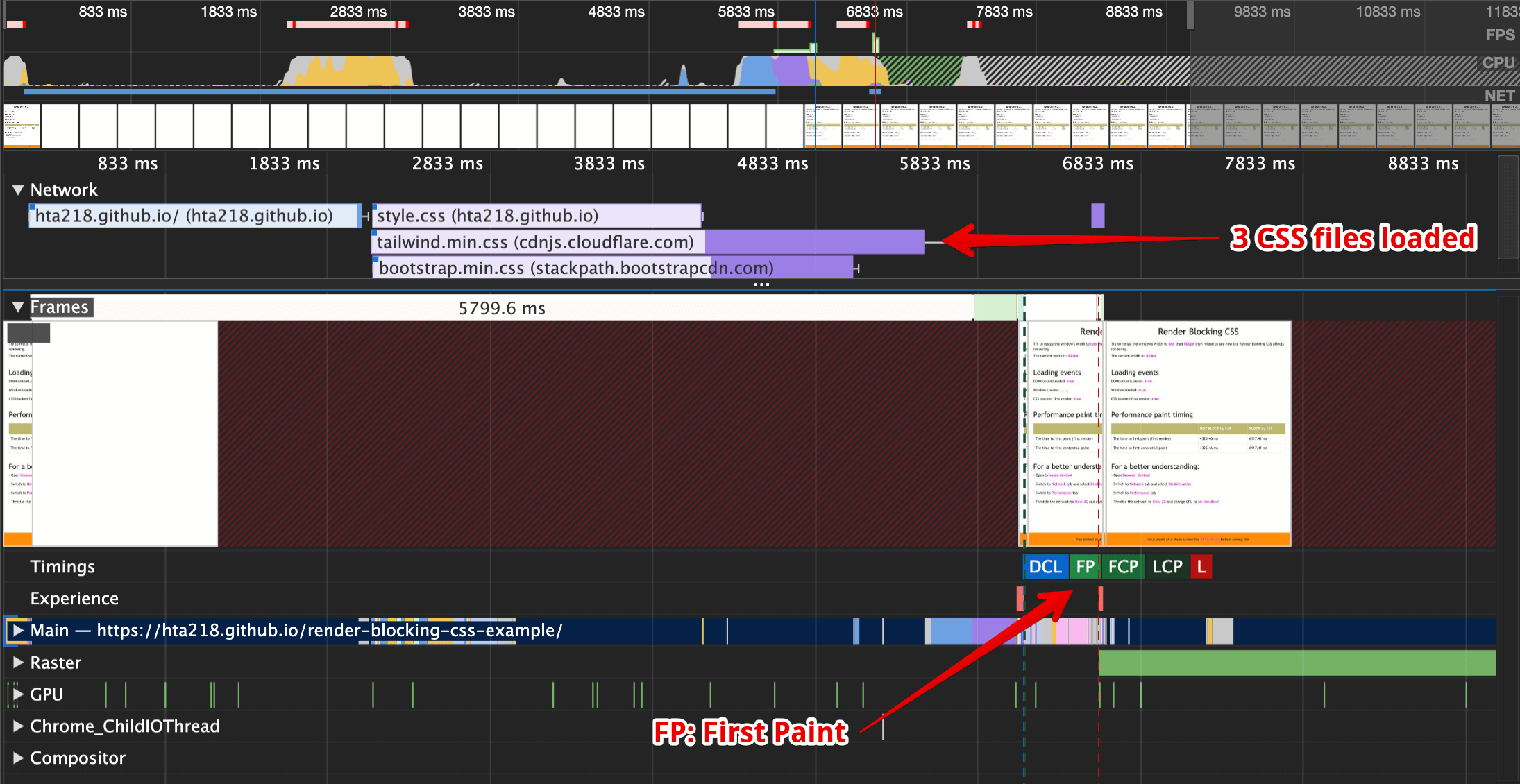Click the red L load marker
The width and height of the screenshot is (1520, 784).
1201,567
